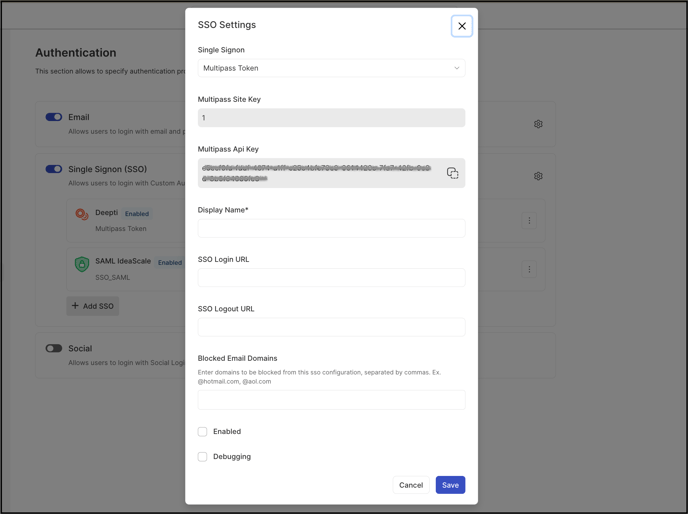Open SAML IdeaScale three-dot menu
Viewport: 688px width, 514px height.
(x=529, y=269)
